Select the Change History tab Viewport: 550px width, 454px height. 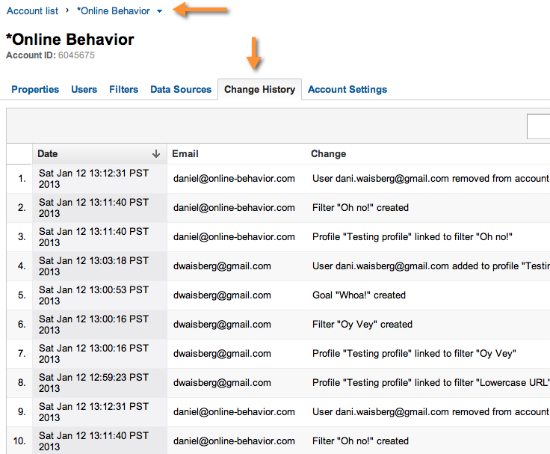260,89
